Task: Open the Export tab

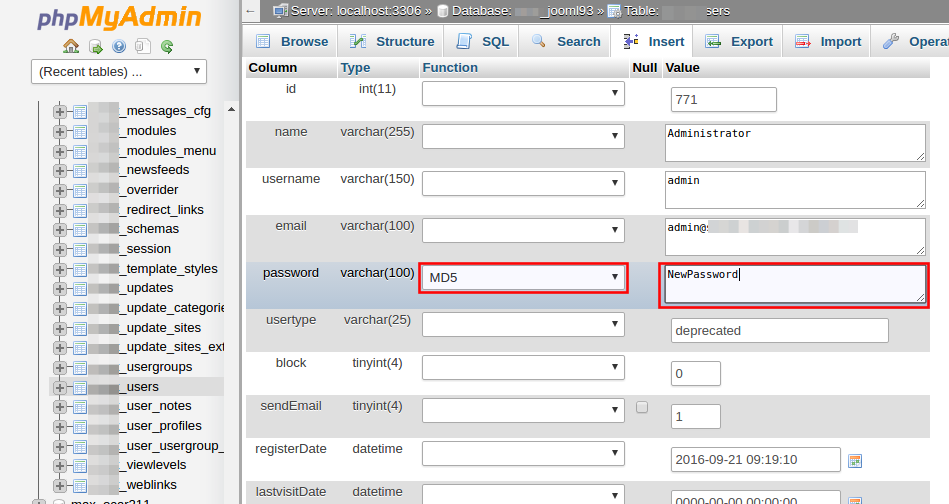Action: click(739, 42)
